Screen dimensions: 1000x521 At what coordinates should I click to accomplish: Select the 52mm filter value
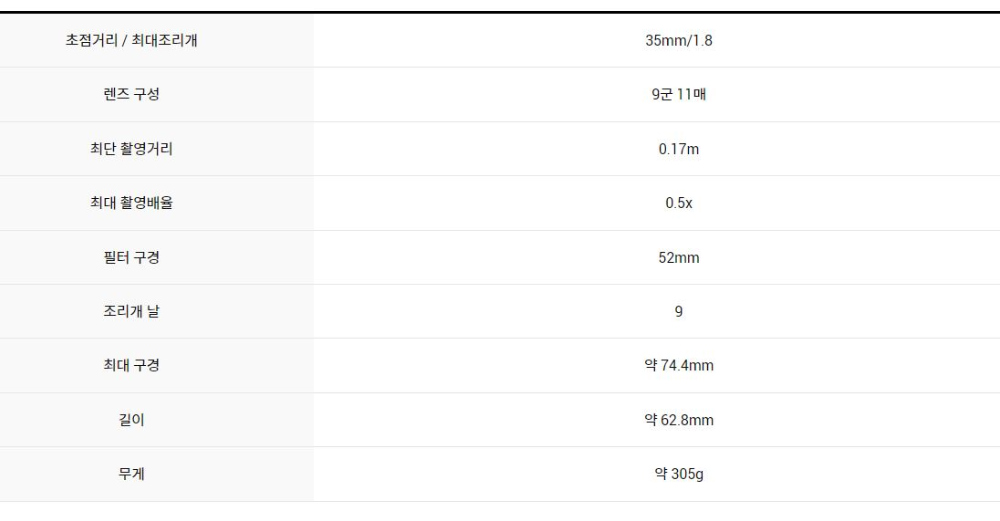(679, 258)
